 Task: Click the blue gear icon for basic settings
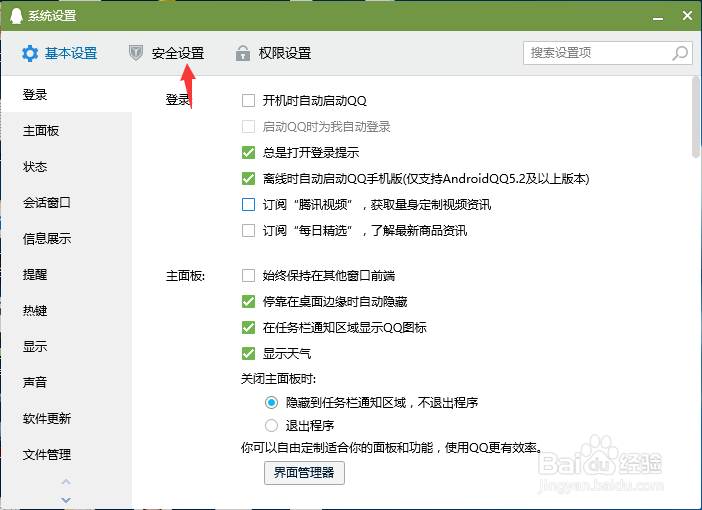coord(30,53)
